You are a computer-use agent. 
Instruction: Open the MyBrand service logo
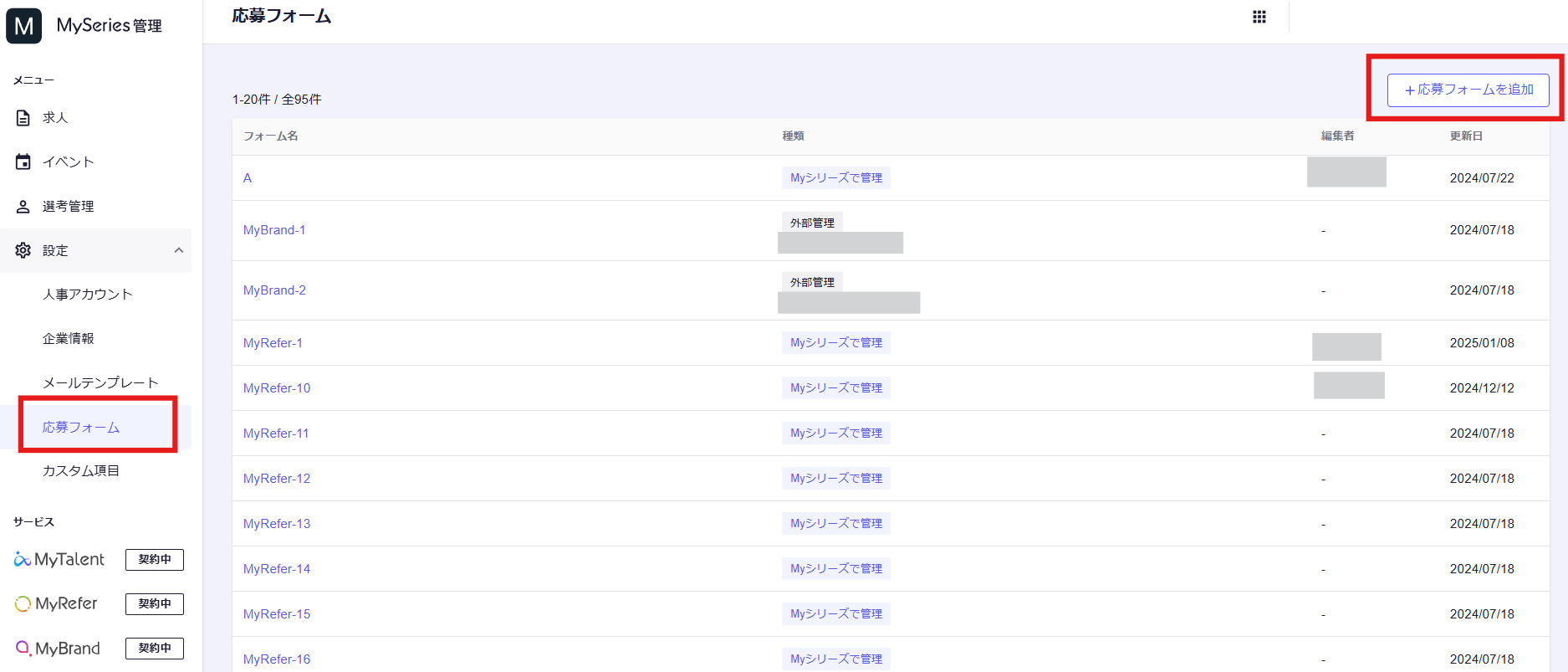(58, 649)
